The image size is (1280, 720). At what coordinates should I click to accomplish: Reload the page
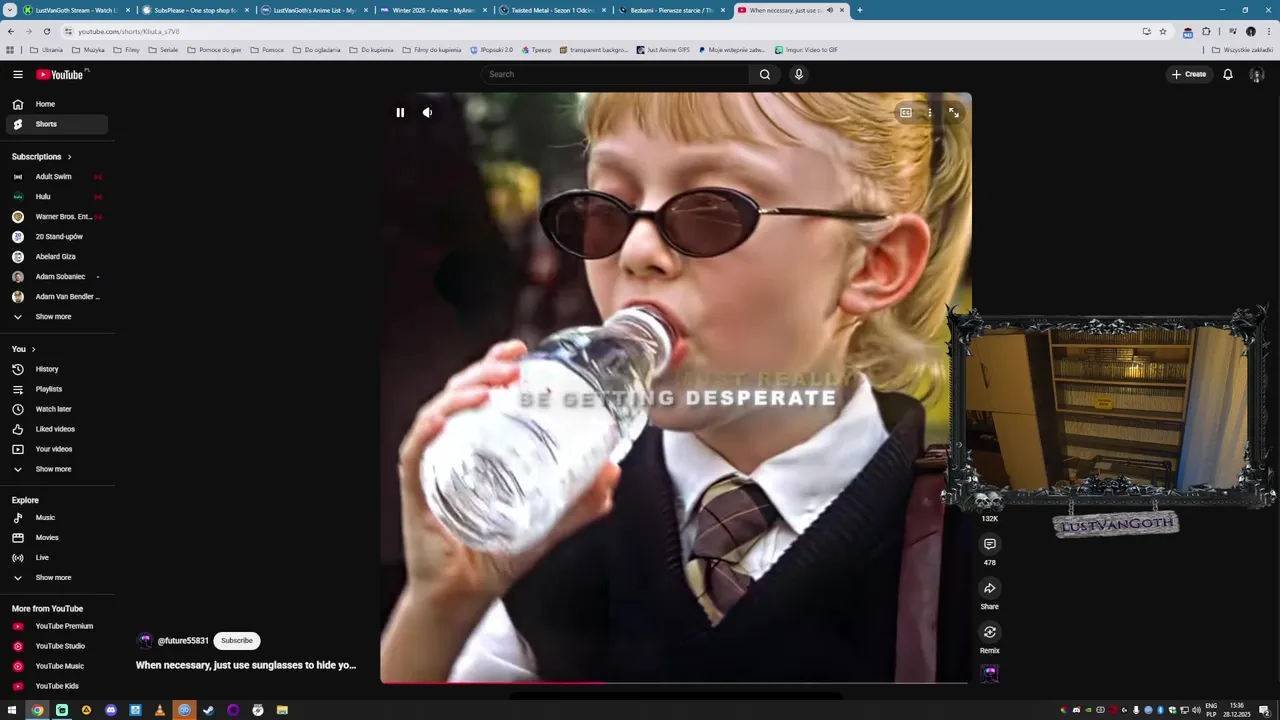[x=46, y=31]
